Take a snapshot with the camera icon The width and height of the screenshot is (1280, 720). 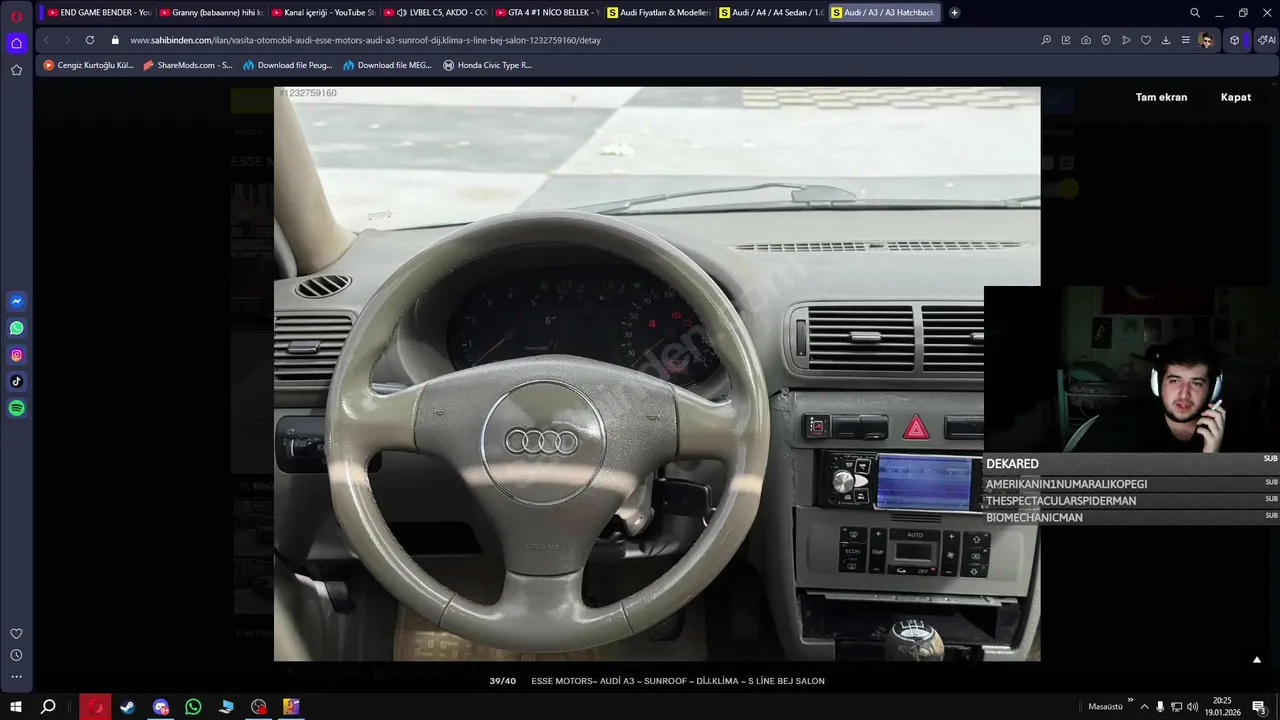click(1086, 40)
